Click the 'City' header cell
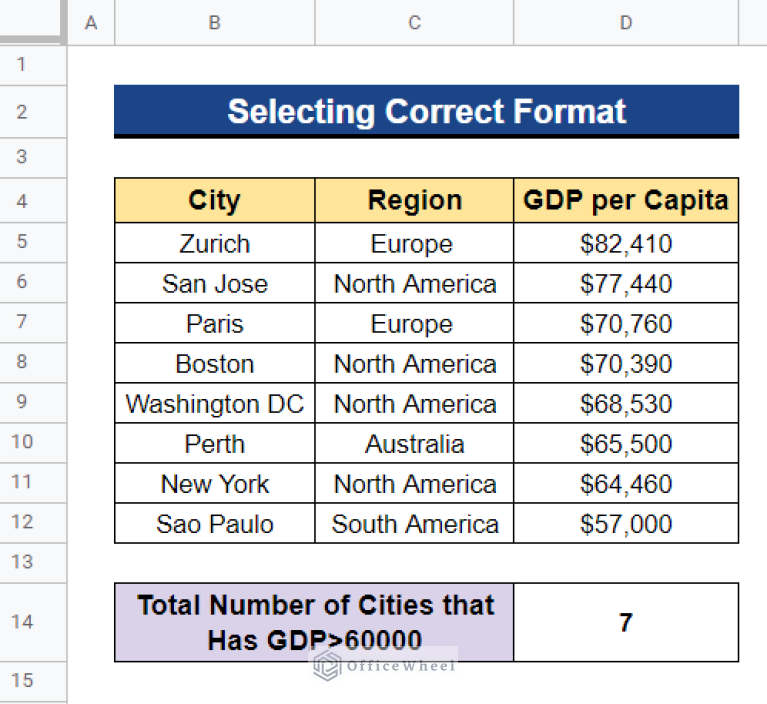This screenshot has height=704, width=767. (x=215, y=201)
